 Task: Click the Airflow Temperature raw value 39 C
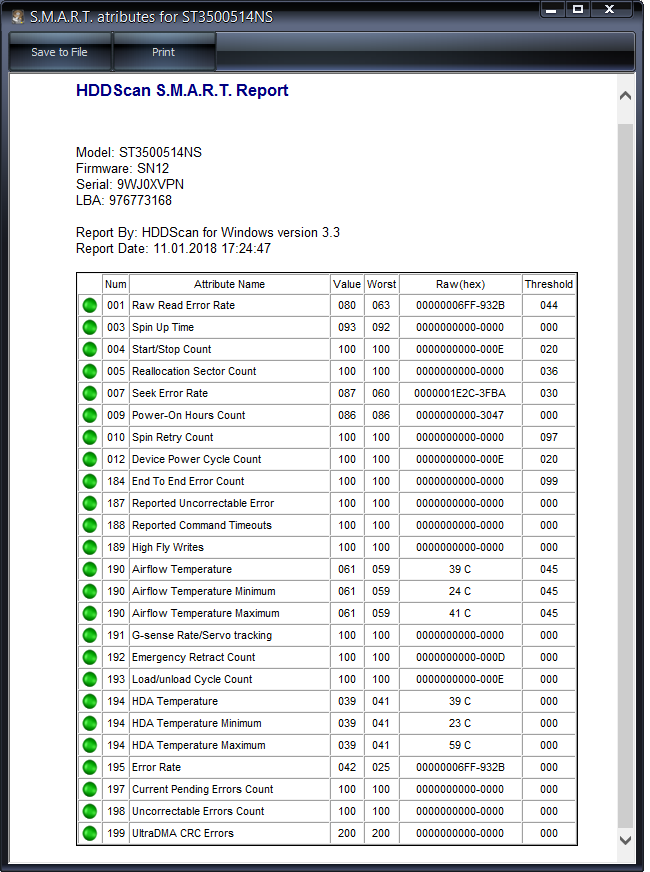click(460, 570)
